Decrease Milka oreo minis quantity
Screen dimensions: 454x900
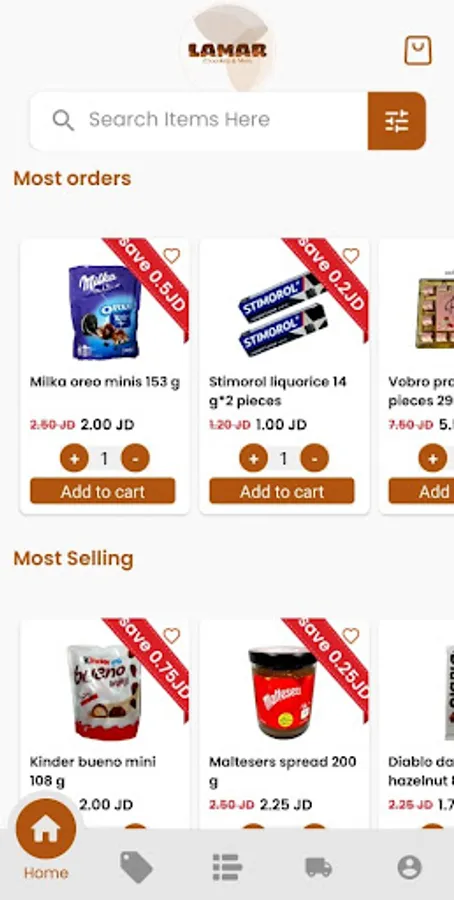coord(135,459)
